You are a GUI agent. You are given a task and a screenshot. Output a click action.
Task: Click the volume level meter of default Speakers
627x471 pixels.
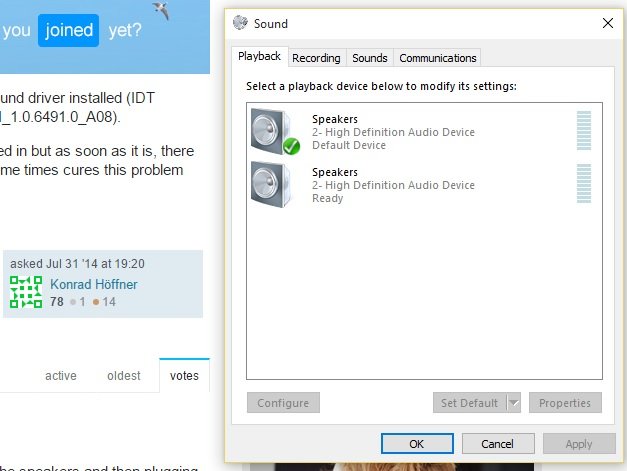[x=584, y=131]
